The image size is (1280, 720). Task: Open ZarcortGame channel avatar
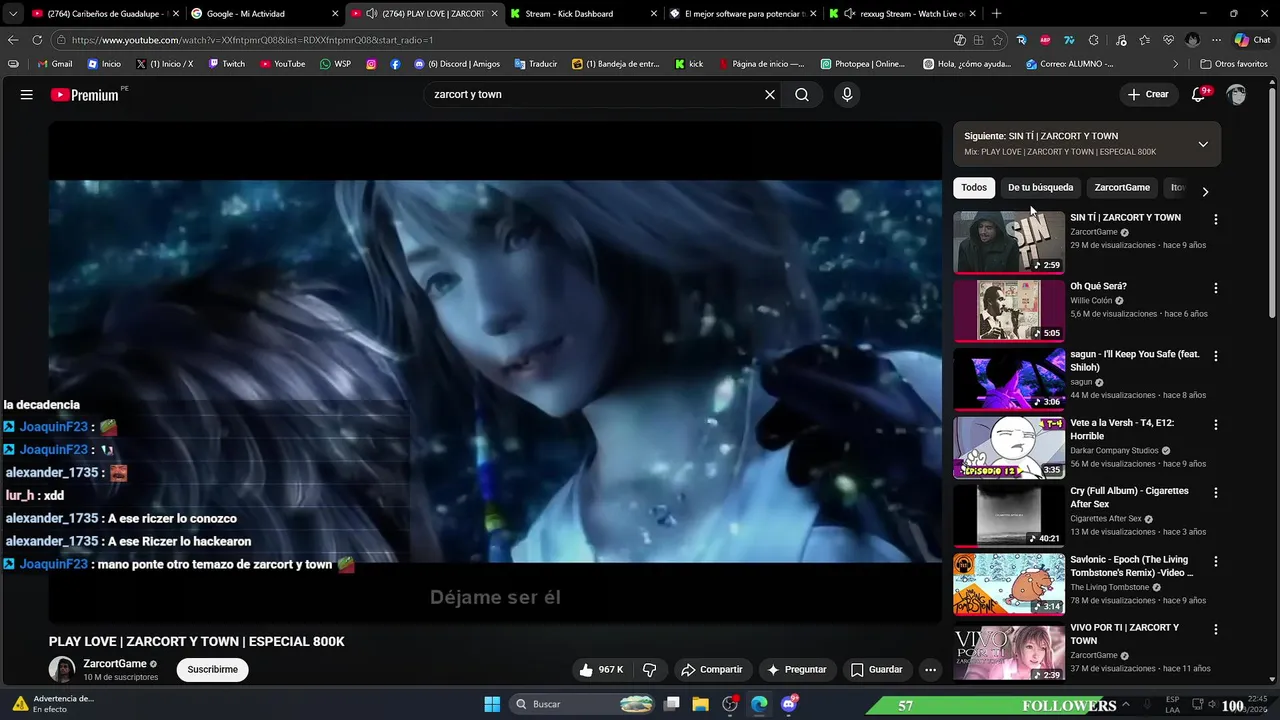pos(62,670)
